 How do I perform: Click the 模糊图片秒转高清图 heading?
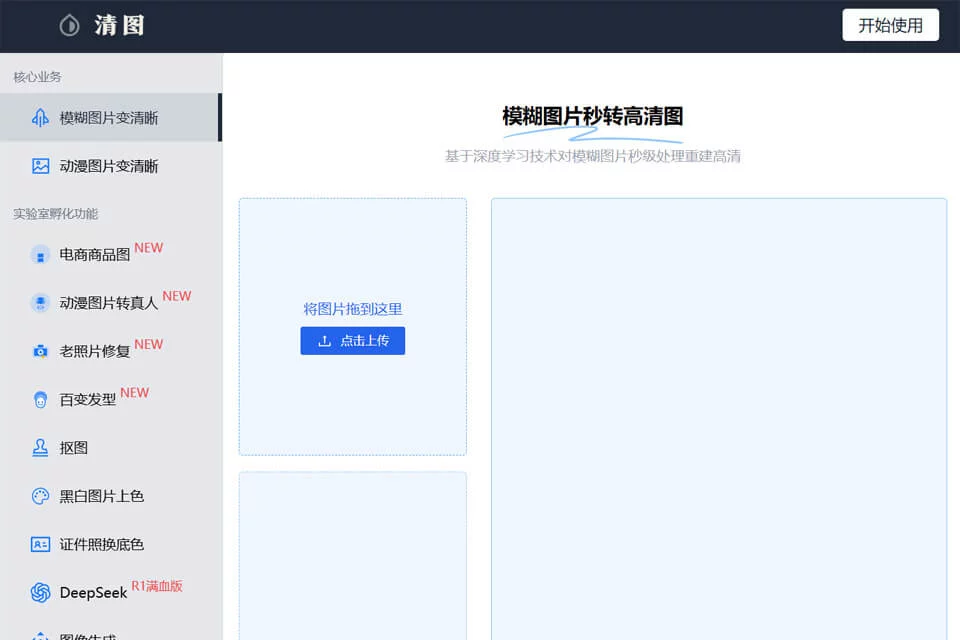click(x=593, y=116)
